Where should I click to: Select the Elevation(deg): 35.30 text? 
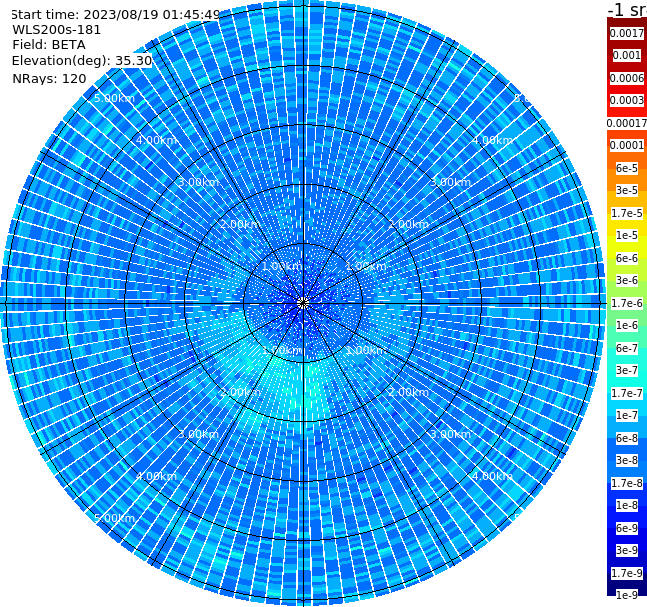click(82, 61)
